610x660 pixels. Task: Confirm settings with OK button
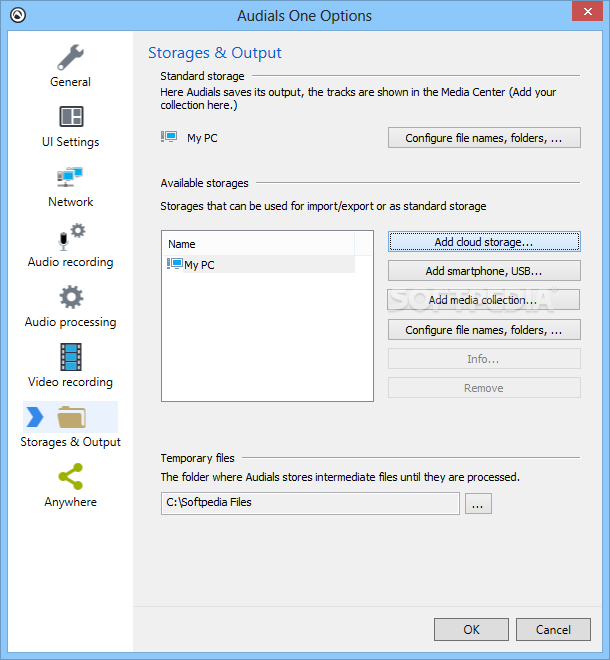pyautogui.click(x=471, y=629)
